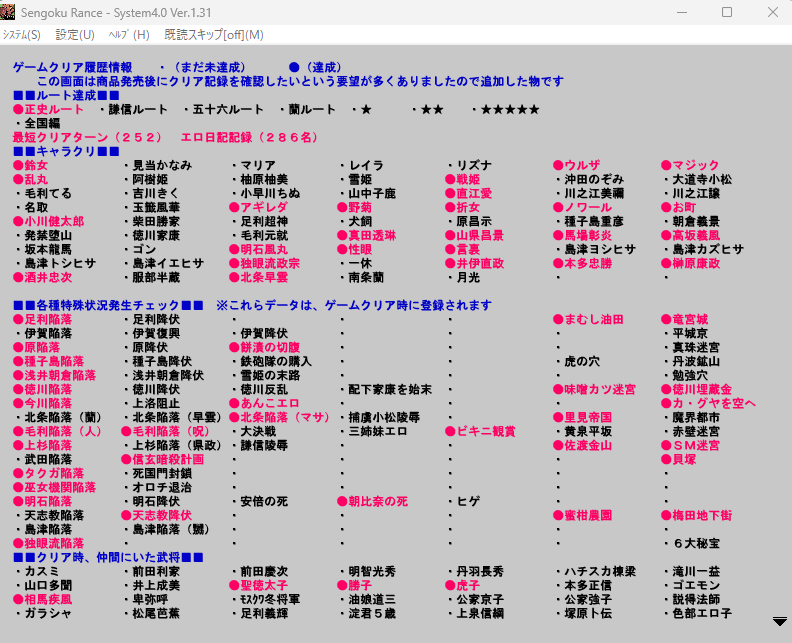Image resolution: width=792 pixels, height=643 pixels.
Task: Click the 相馬疾風 commander entry
Action: pos(43,600)
